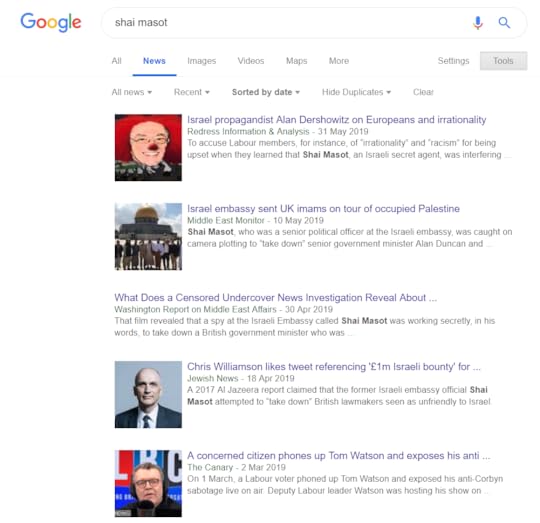Image resolution: width=540 pixels, height=523 pixels.
Task: Open the All news dropdown
Action: (x=132, y=92)
